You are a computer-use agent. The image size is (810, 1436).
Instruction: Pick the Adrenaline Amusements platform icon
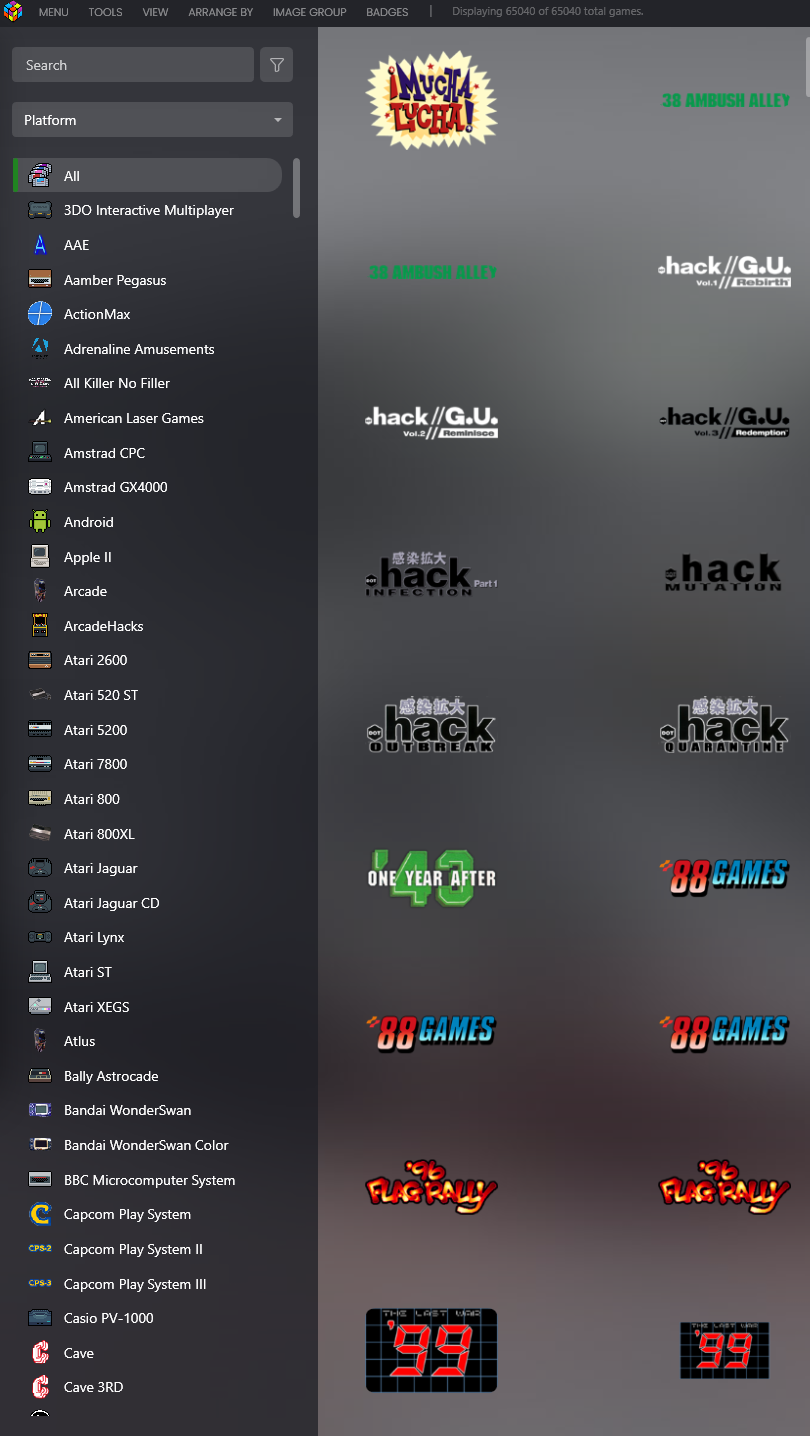click(x=40, y=349)
